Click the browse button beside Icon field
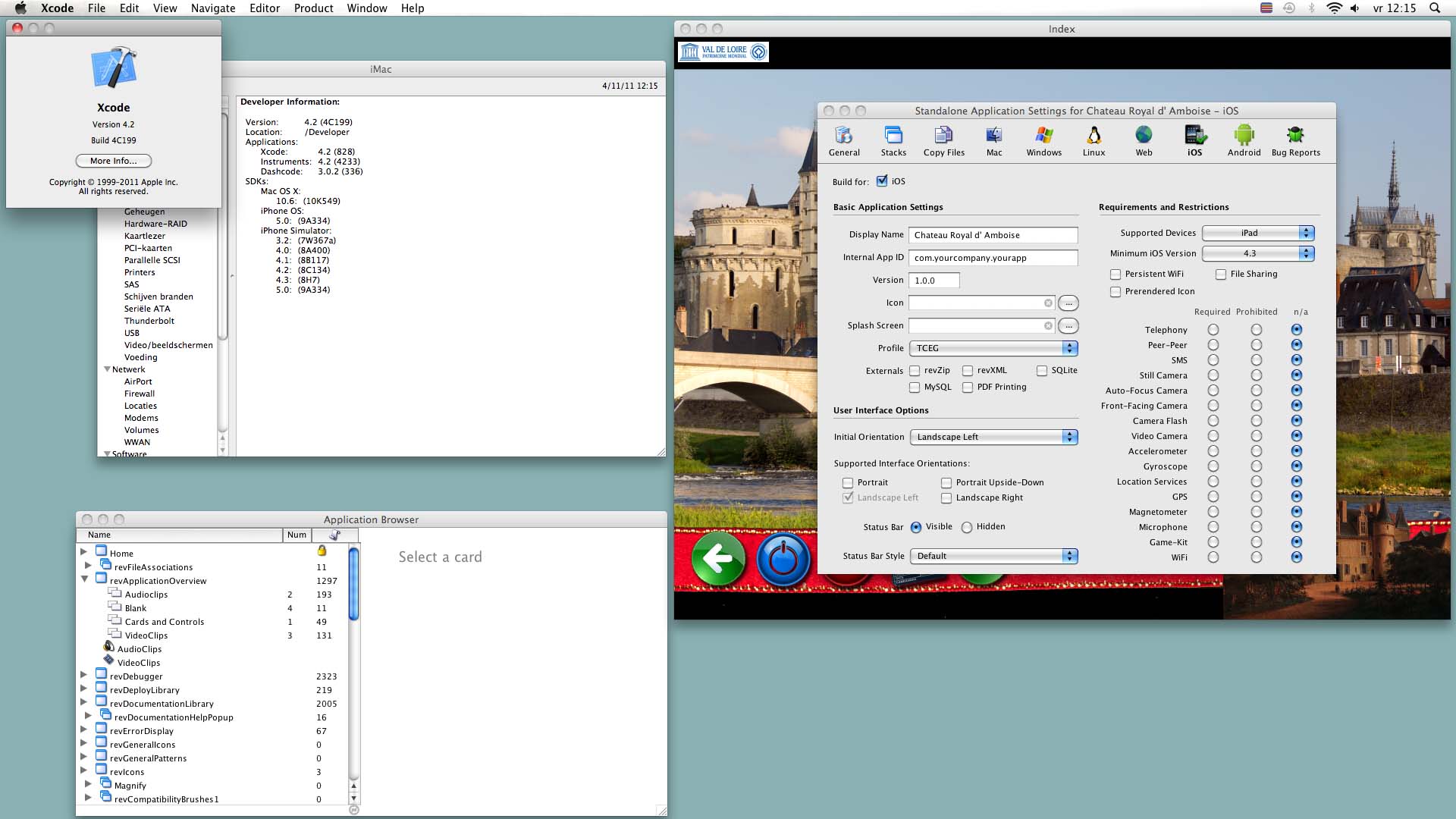Image resolution: width=1456 pixels, height=819 pixels. [1068, 303]
